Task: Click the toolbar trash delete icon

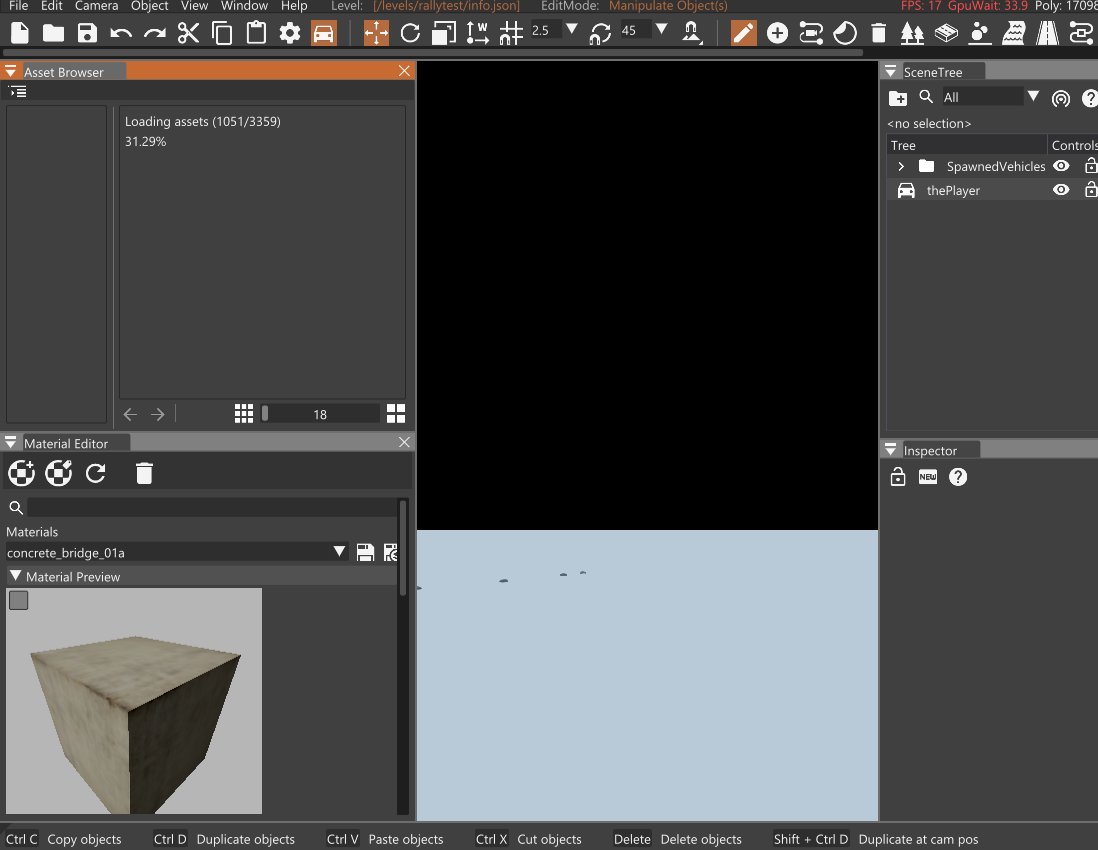Action: (879, 33)
